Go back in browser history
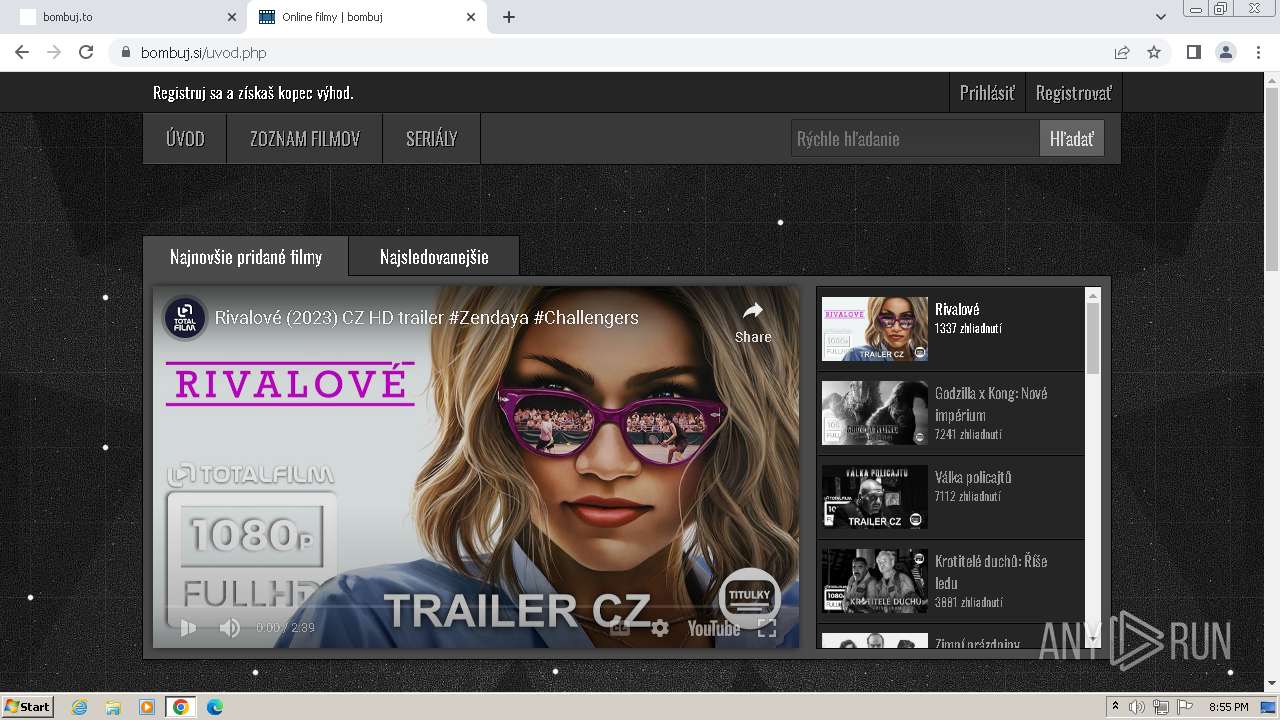 click(x=22, y=52)
